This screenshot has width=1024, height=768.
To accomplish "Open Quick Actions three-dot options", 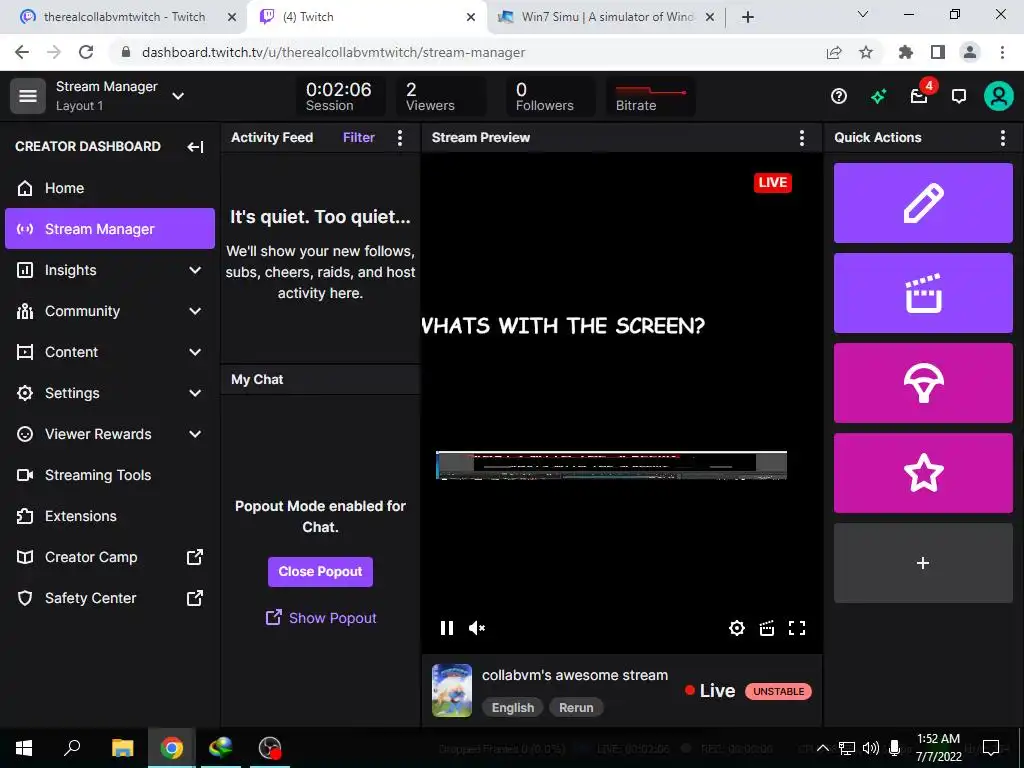I will pyautogui.click(x=1002, y=137).
